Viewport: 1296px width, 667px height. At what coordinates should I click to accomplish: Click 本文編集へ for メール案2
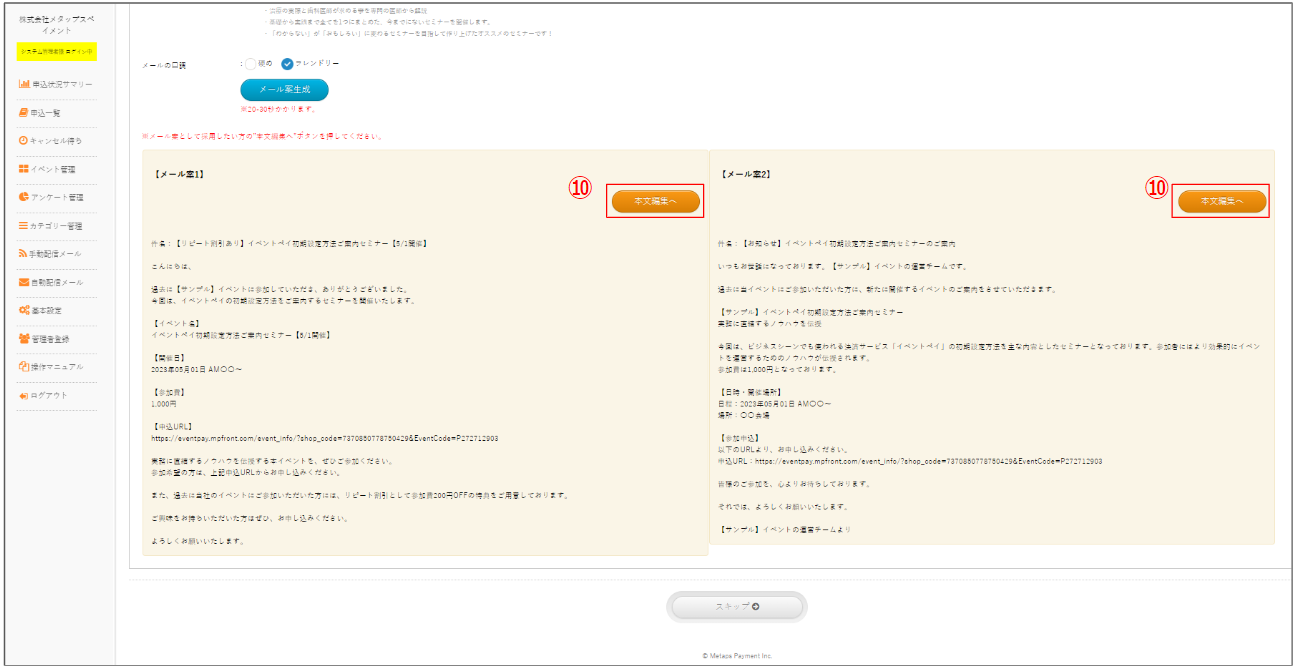point(1222,202)
